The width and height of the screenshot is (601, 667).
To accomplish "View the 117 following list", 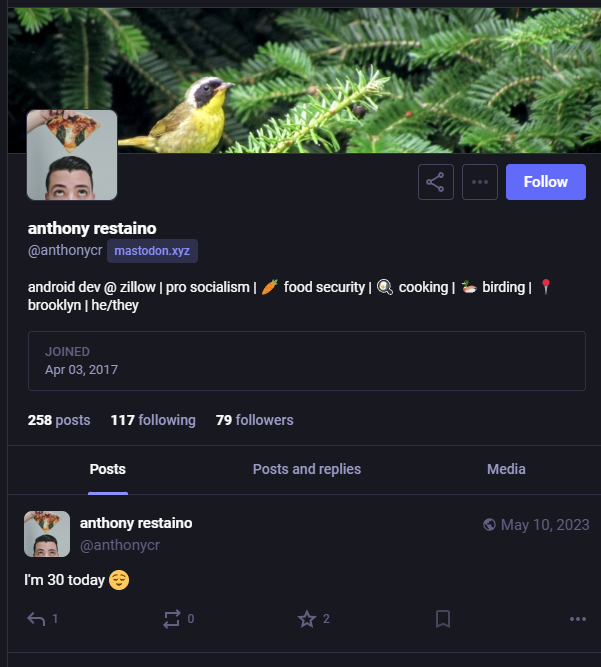I will click(153, 420).
